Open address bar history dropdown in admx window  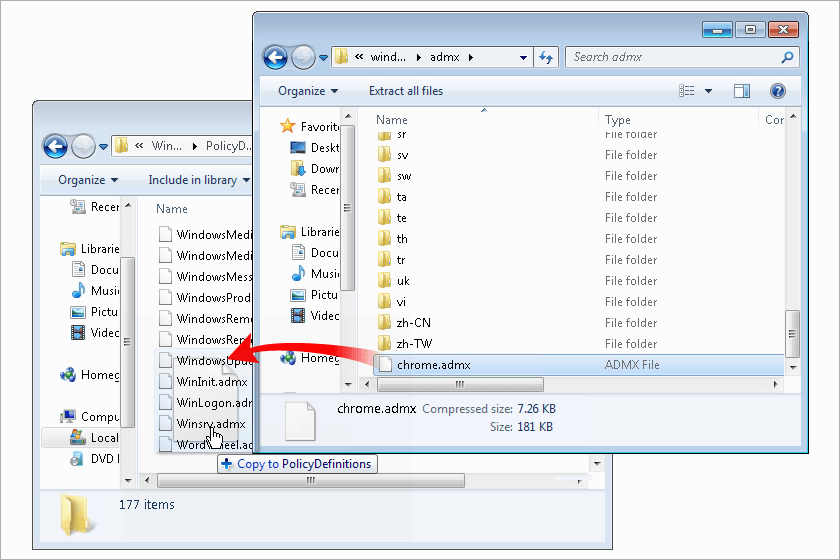[523, 57]
